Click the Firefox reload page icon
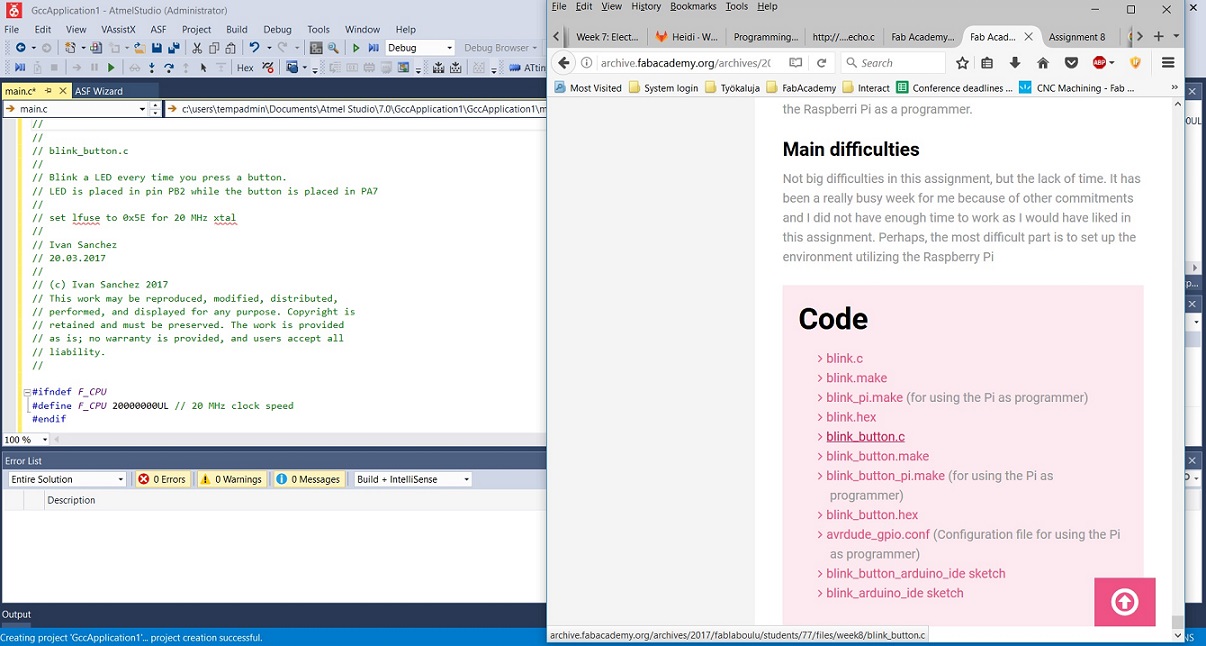The width and height of the screenshot is (1206, 646). click(821, 62)
